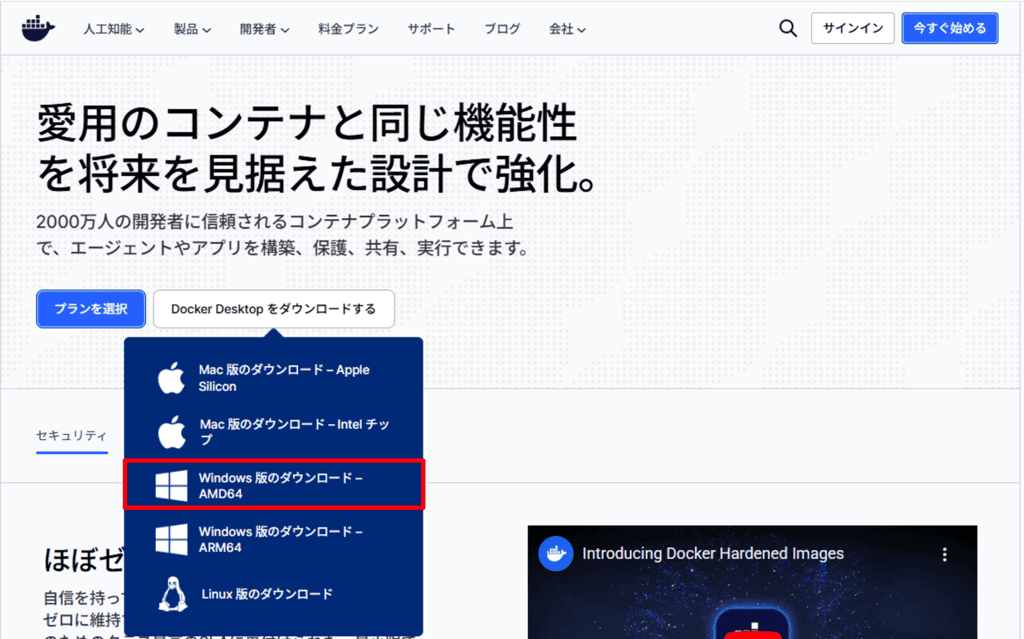Click the サインイン button
This screenshot has height=639, width=1024.
click(x=852, y=28)
